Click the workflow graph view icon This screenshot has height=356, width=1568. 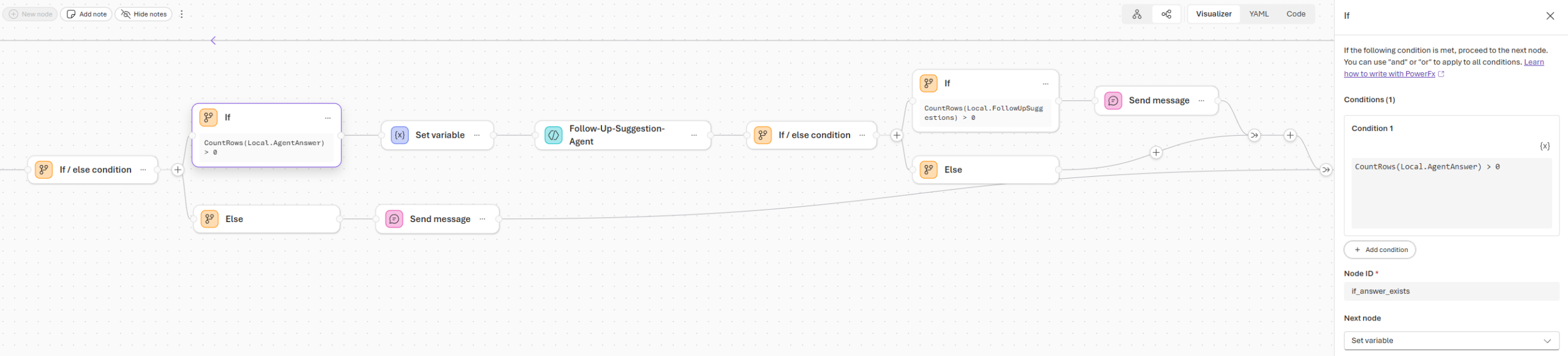pos(1166,14)
